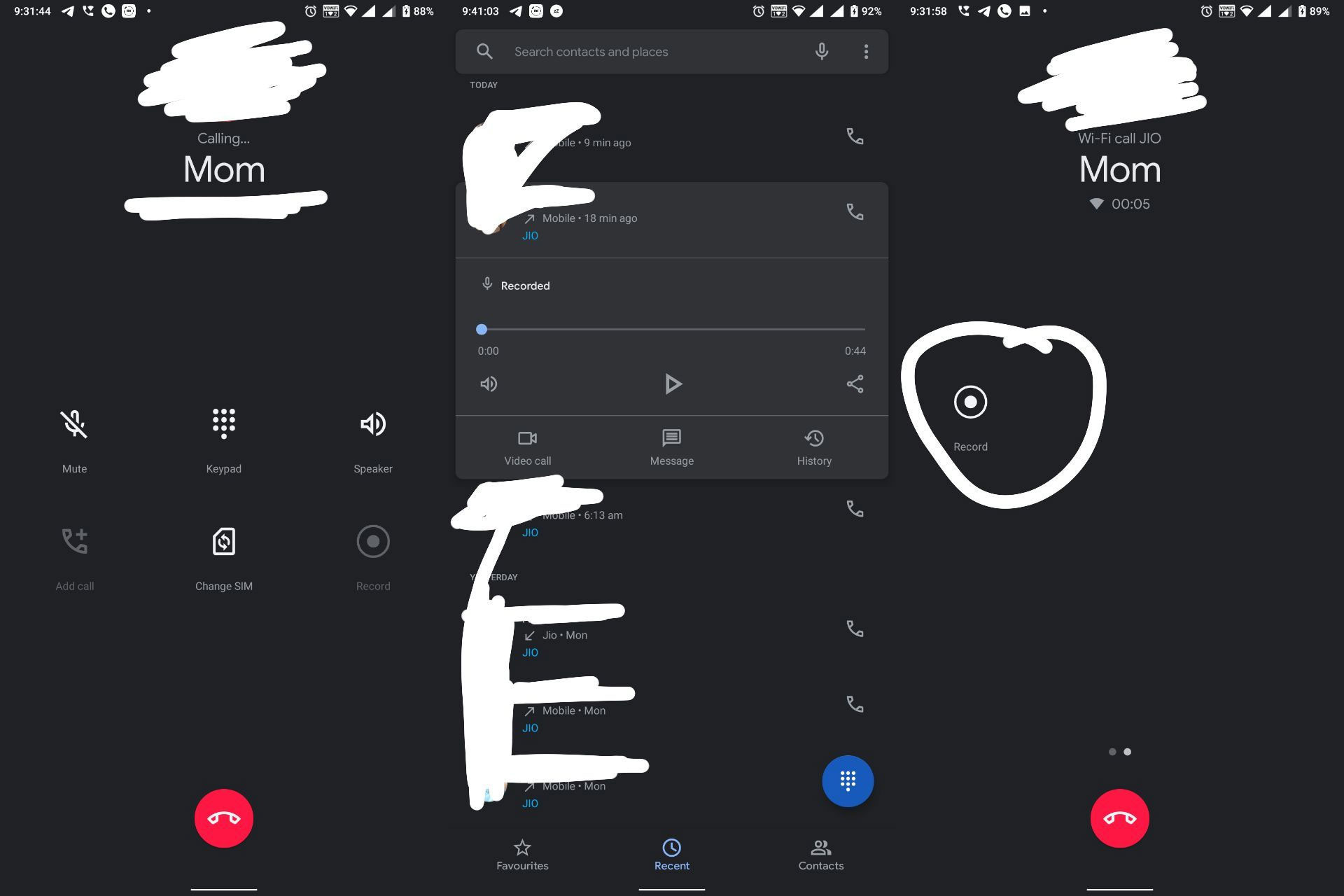Play the recorded 44-second call
Screen dimensions: 1344x896
[671, 384]
